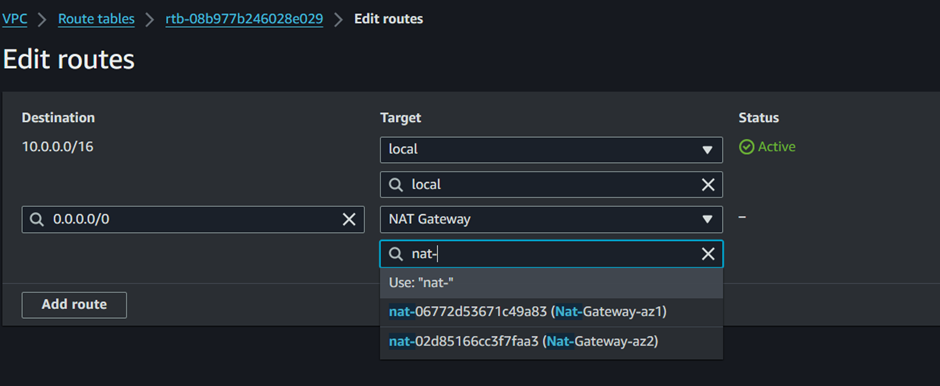Click into the nat- target search field
Image resolution: width=940 pixels, height=386 pixels.
(552, 254)
